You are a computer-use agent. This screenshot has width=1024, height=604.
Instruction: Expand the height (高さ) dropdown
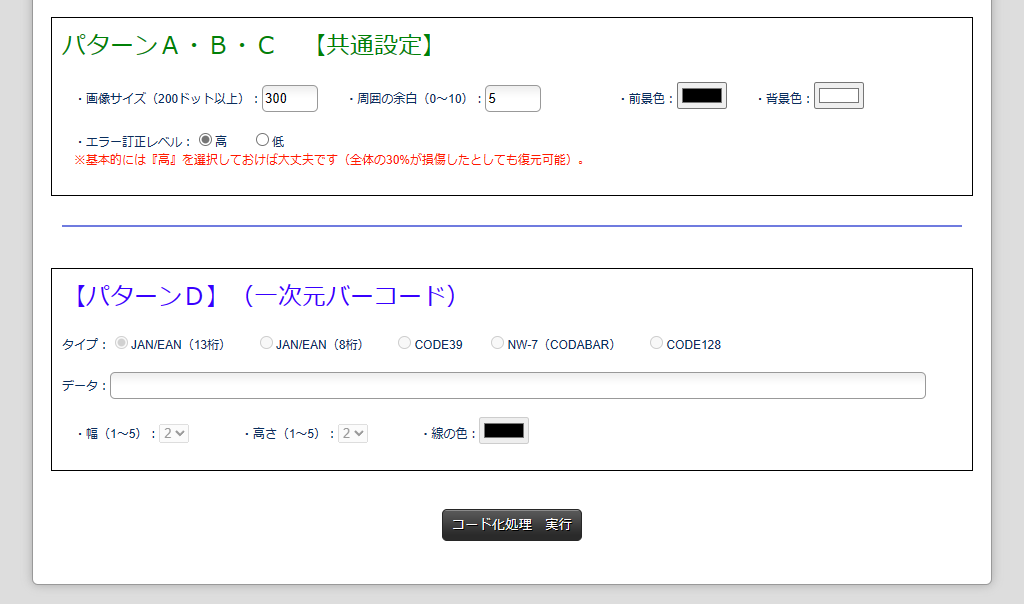pos(353,433)
